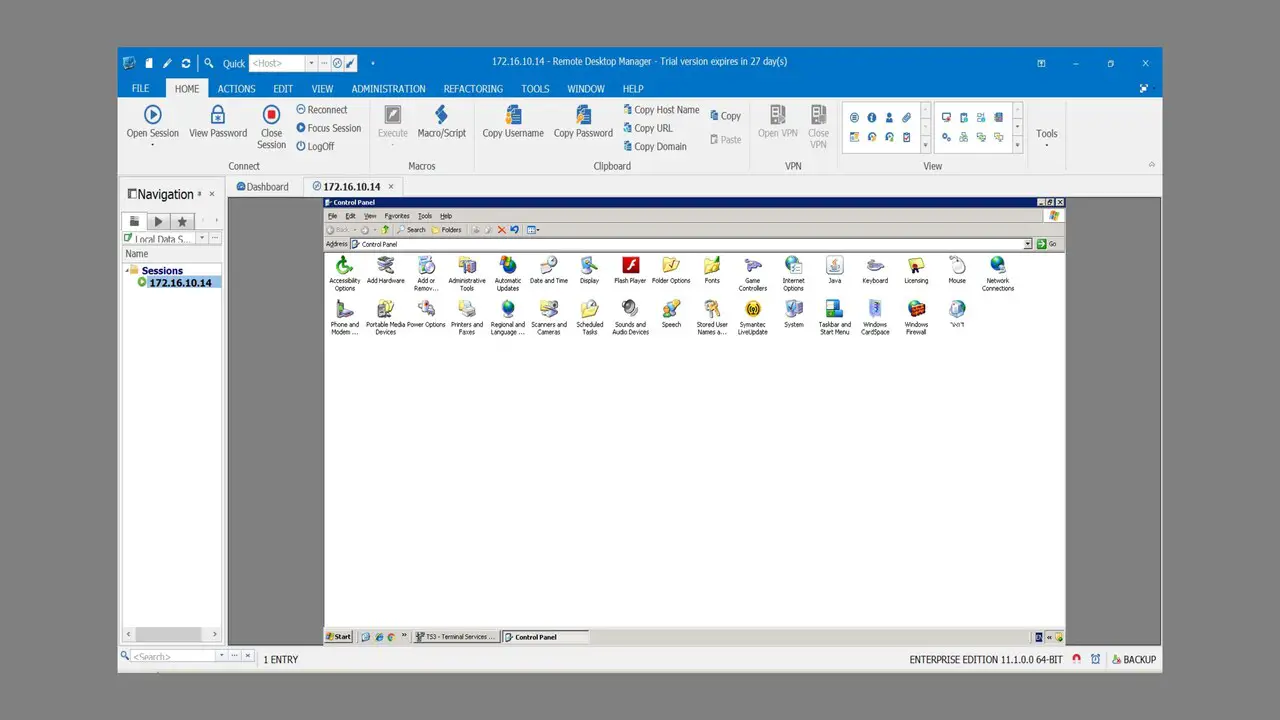This screenshot has width=1280, height=720.
Task: Open Accessibility Options in the Control Panel
Action: [x=344, y=273]
